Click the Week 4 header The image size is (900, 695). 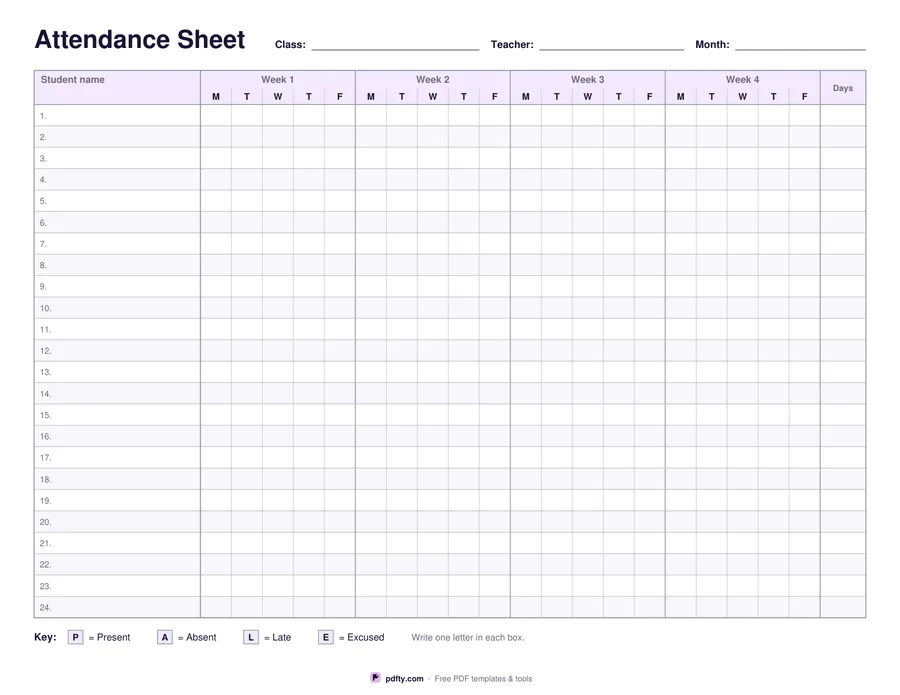tap(743, 80)
